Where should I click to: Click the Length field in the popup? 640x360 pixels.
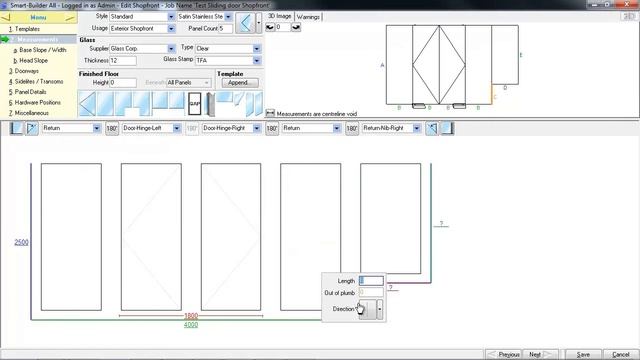371,281
